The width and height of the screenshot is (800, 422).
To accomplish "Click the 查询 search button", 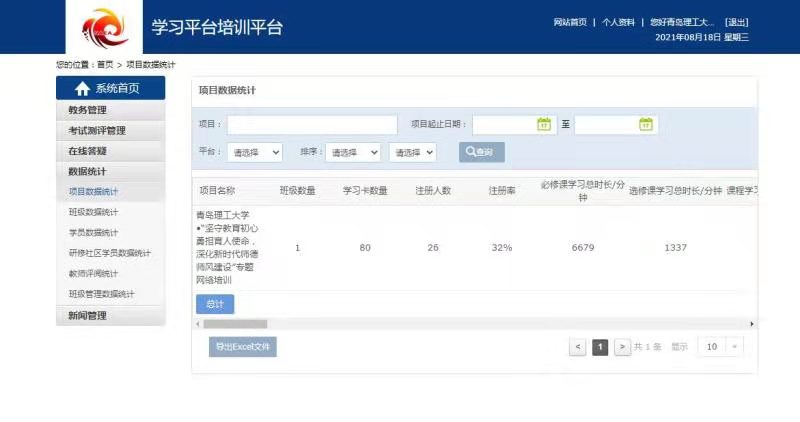I will 481,152.
